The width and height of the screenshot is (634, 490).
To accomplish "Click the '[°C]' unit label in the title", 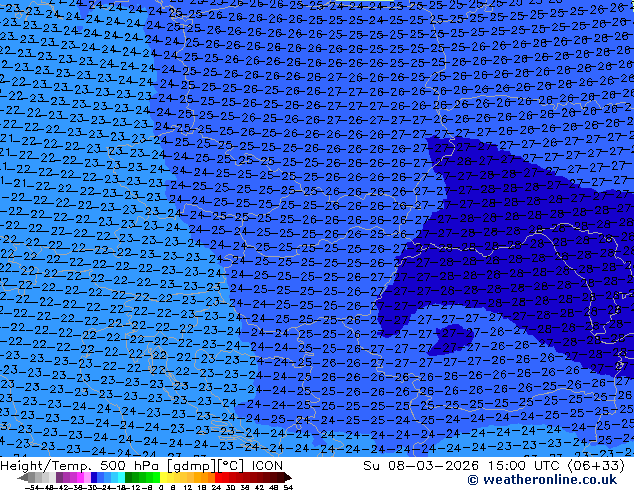I will 231,466.
